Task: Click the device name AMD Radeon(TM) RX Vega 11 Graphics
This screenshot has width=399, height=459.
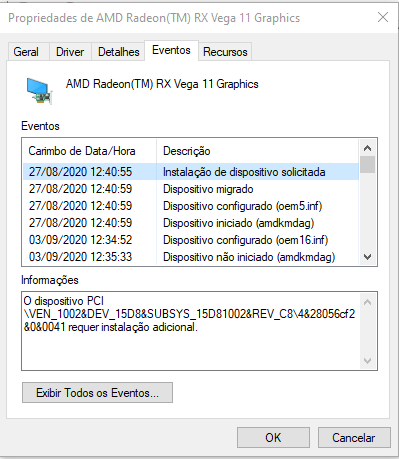Action: (x=162, y=84)
